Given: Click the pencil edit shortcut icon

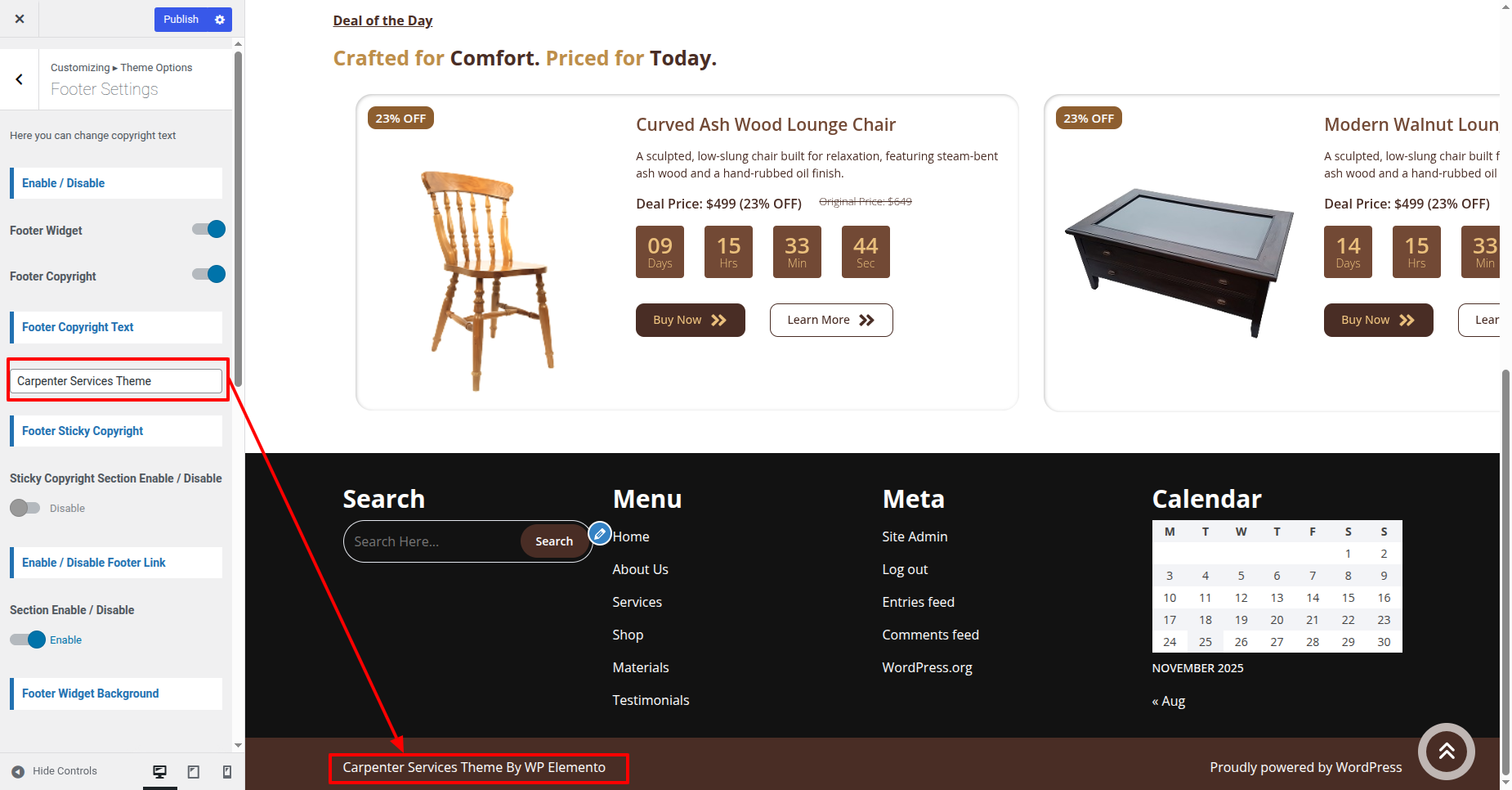Looking at the screenshot, I should (x=600, y=534).
